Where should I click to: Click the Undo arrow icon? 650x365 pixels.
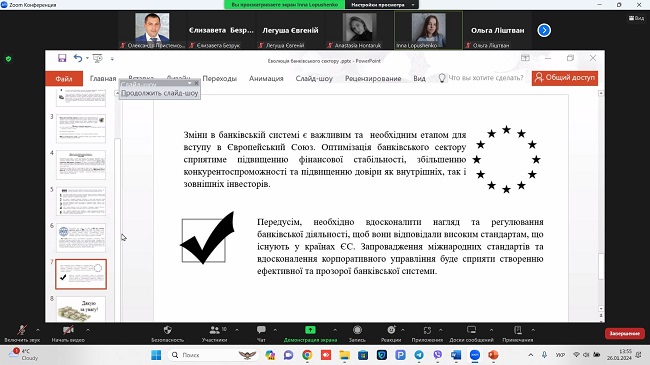point(78,58)
